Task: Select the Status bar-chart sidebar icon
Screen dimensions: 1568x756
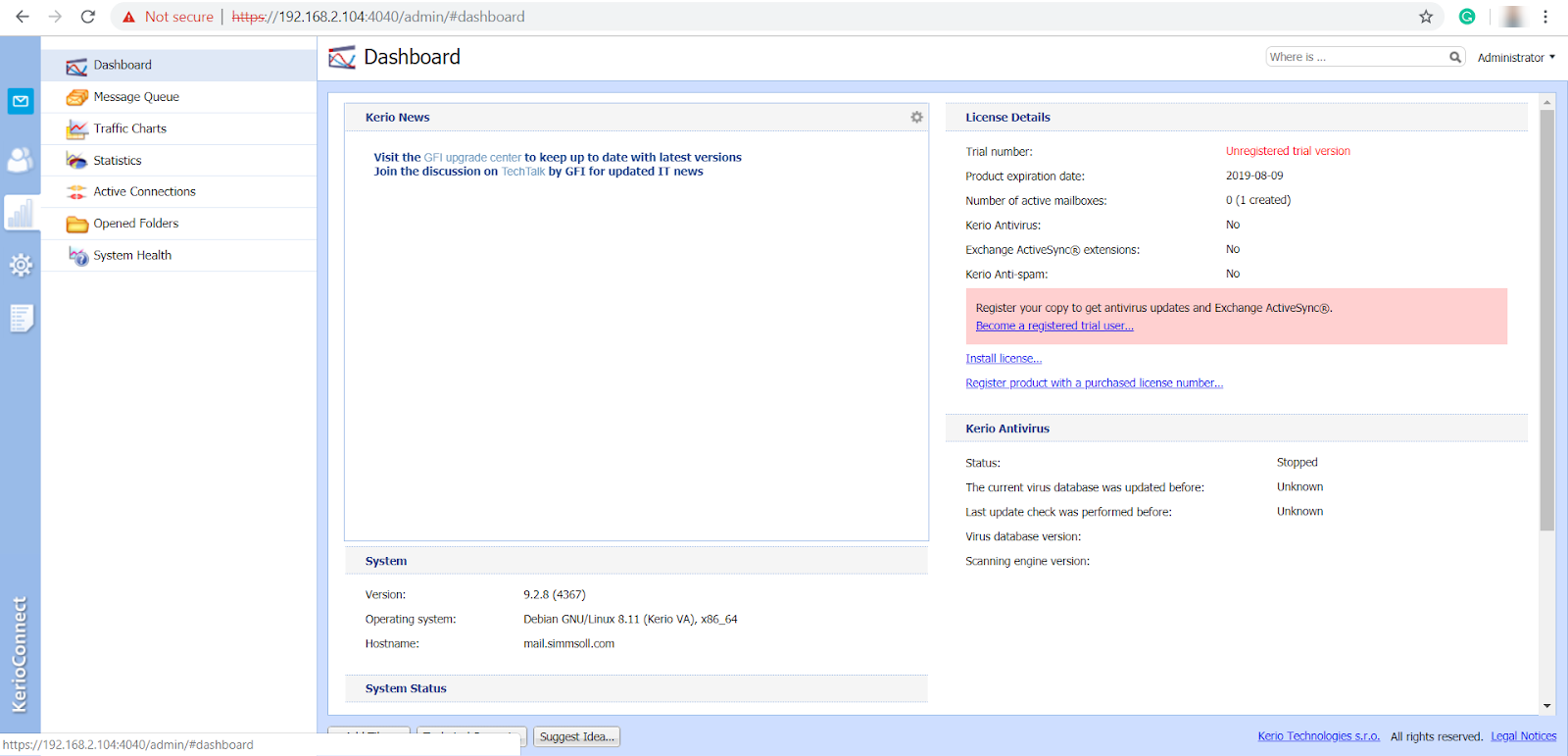Action: 21,213
